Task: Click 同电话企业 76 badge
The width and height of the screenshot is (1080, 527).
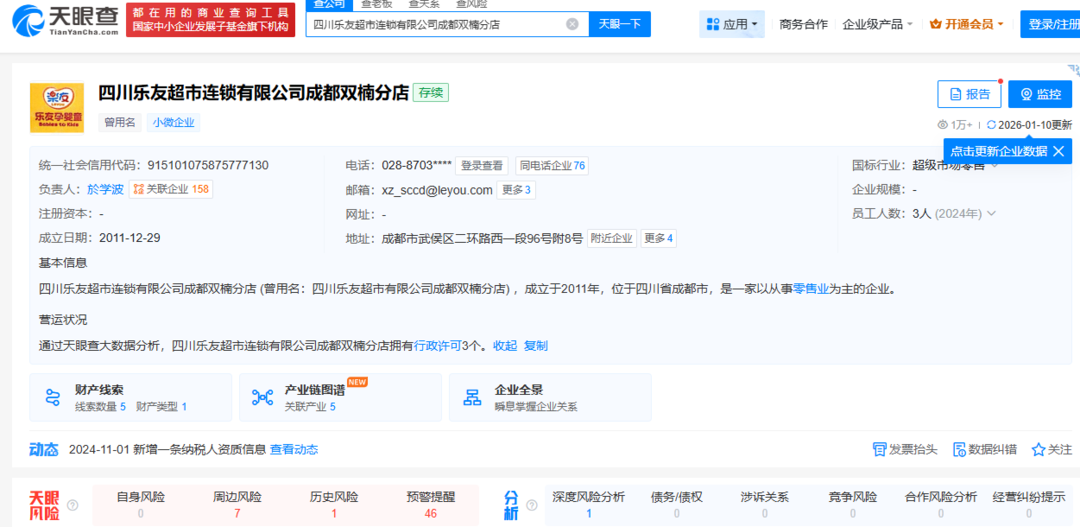Action: [552, 165]
